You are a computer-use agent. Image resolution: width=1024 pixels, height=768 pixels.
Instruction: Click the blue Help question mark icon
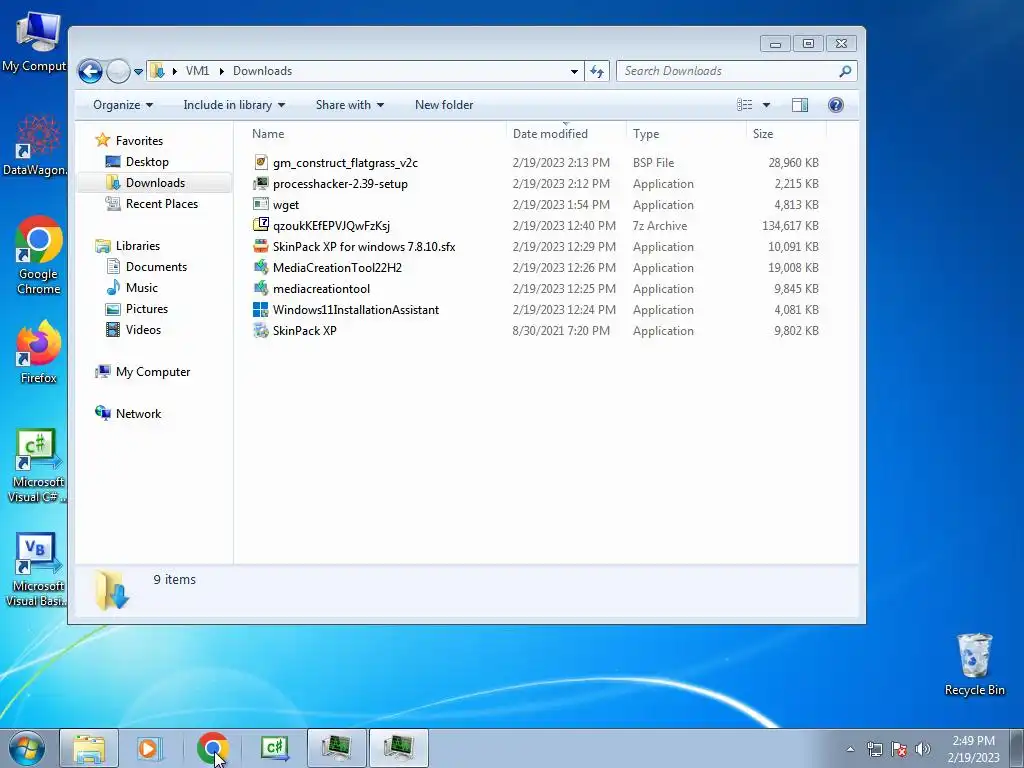coord(835,105)
